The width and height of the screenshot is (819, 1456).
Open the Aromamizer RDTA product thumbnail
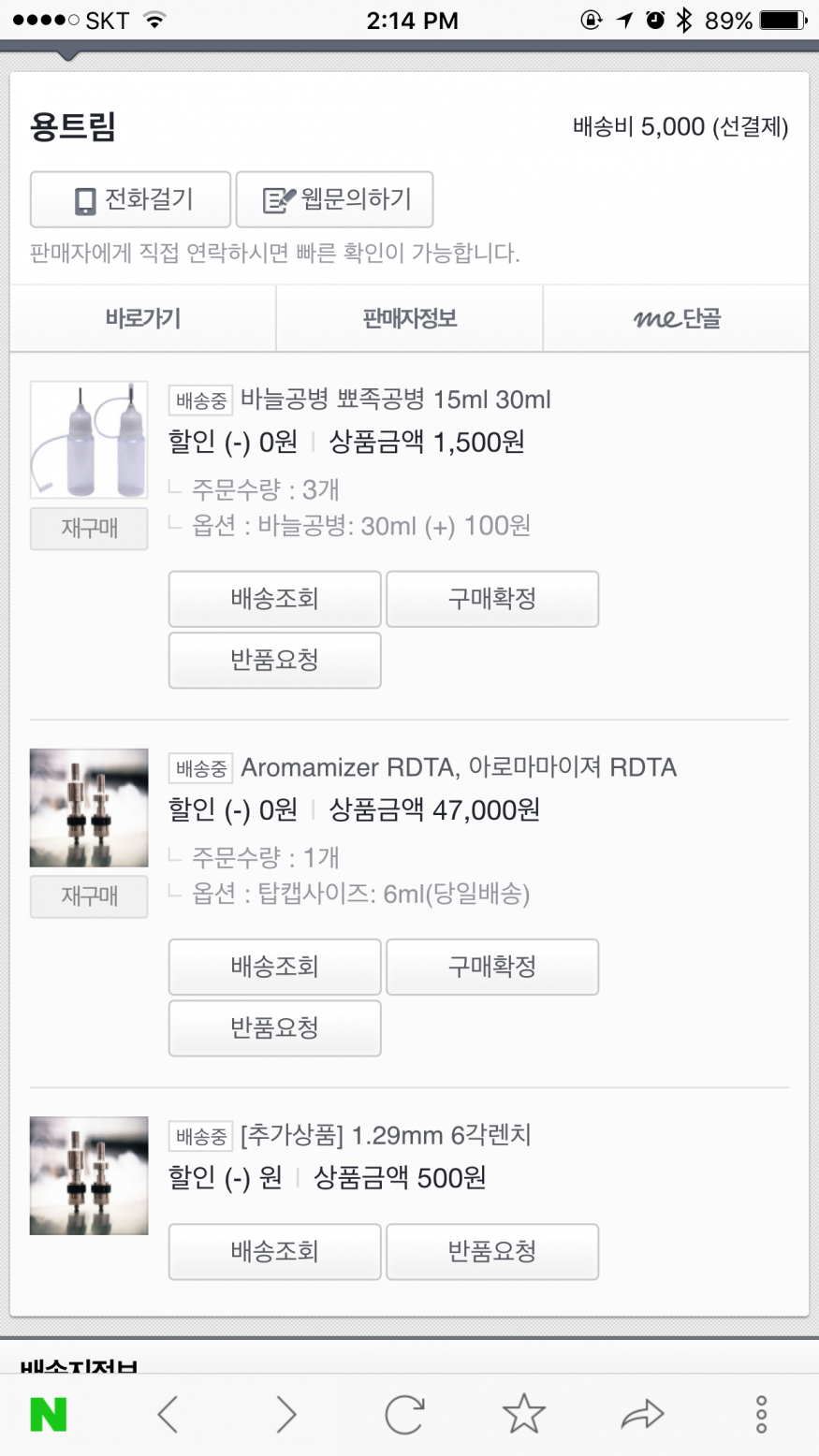tap(89, 808)
